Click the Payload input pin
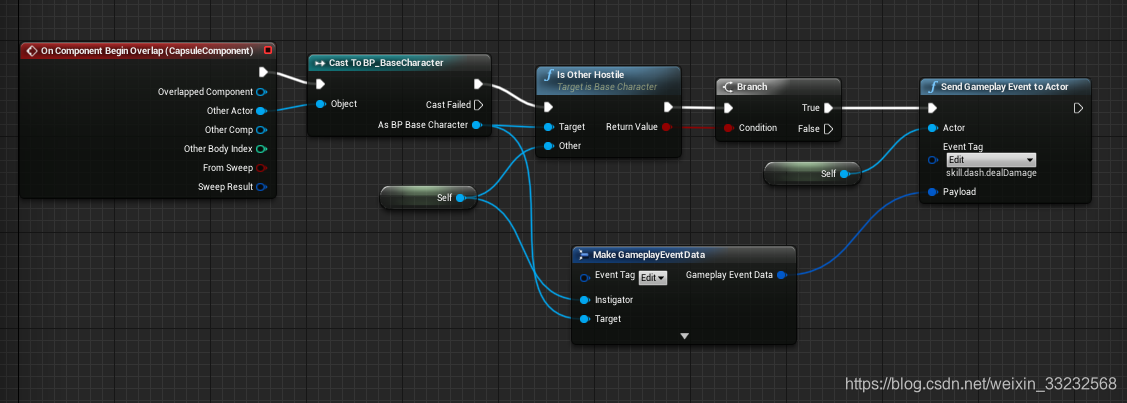This screenshot has height=403, width=1127. 932,192
